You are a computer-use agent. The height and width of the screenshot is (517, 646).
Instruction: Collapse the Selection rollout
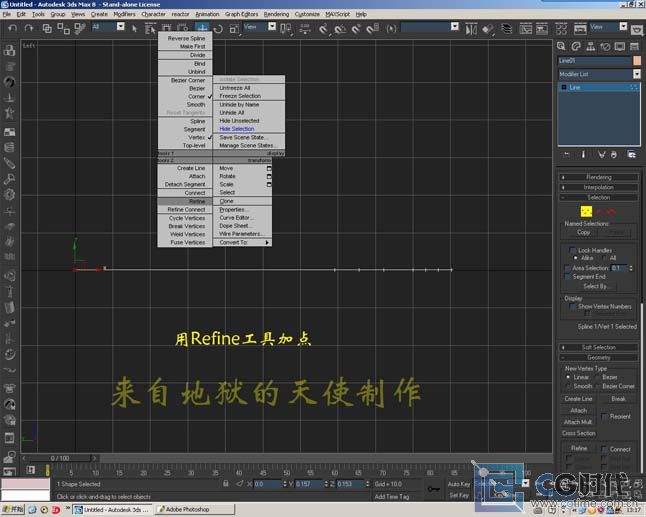(599, 197)
